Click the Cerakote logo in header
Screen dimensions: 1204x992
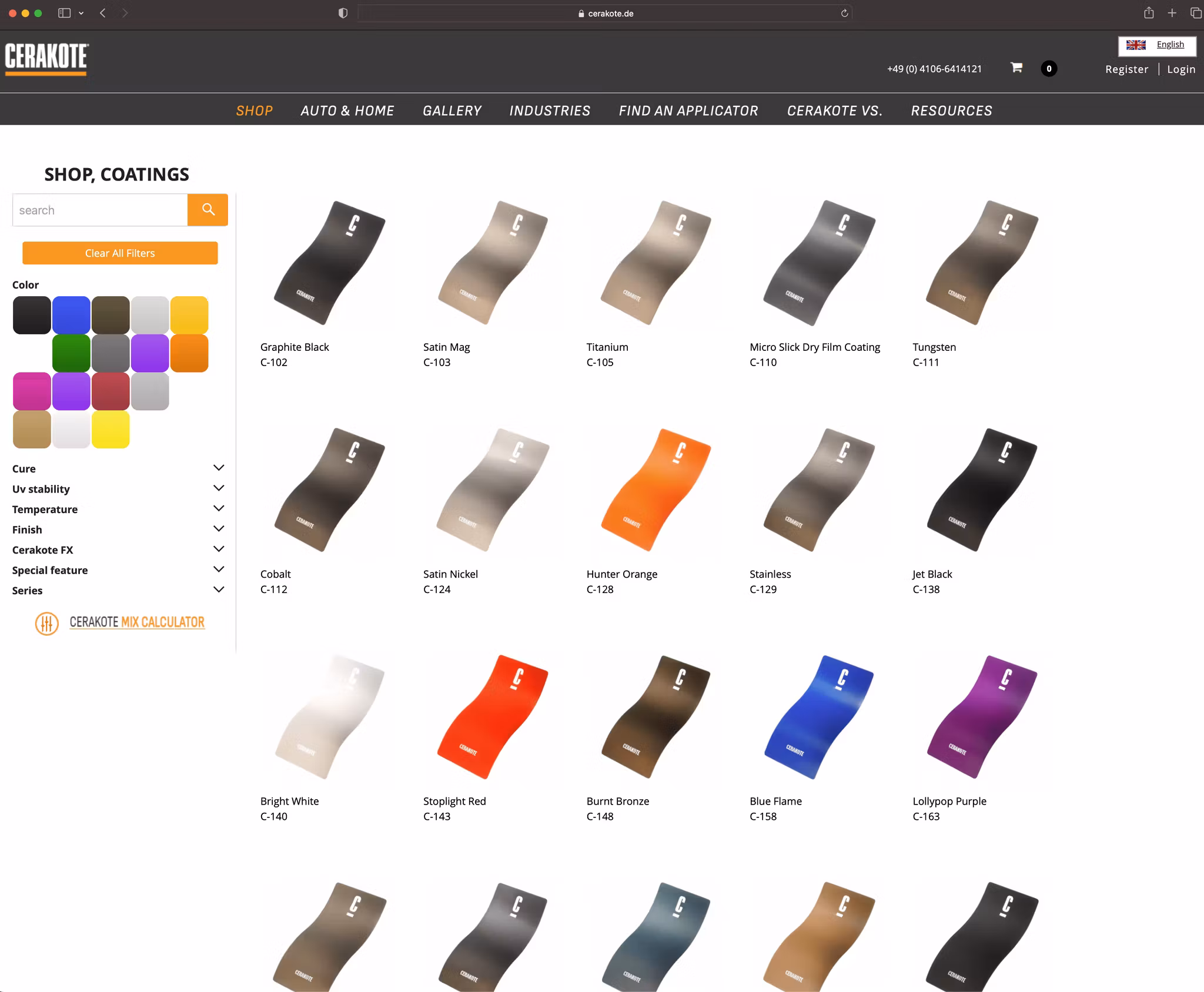46,59
